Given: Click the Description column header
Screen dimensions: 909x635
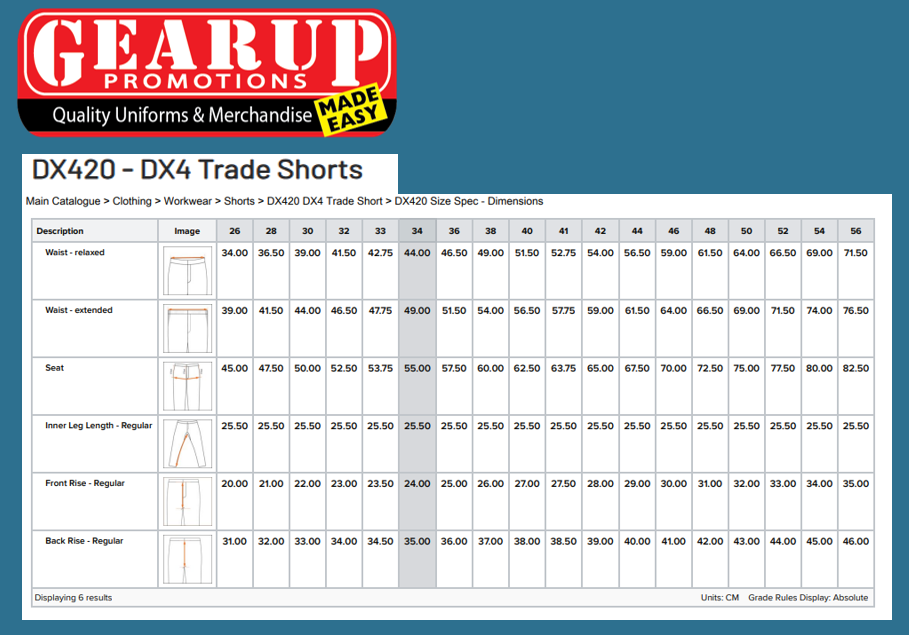Looking at the screenshot, I should click(x=60, y=231).
